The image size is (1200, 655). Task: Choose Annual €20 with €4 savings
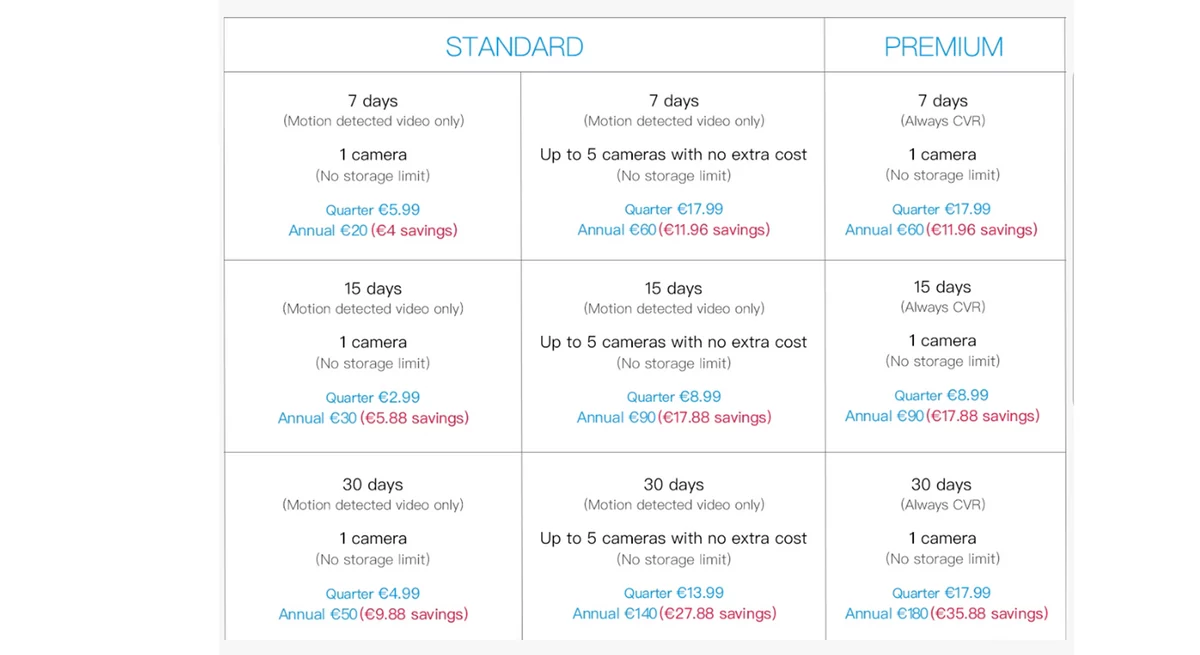[x=373, y=230]
